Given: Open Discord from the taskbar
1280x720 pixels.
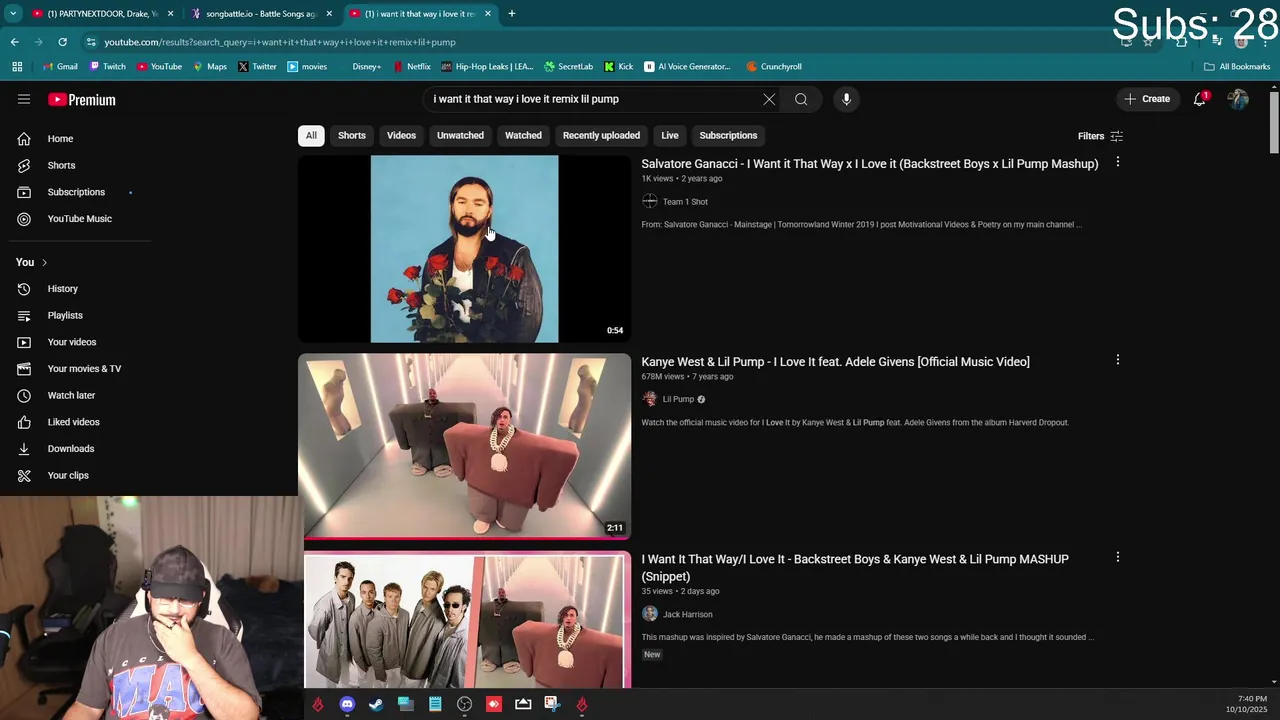Looking at the screenshot, I should coord(347,704).
